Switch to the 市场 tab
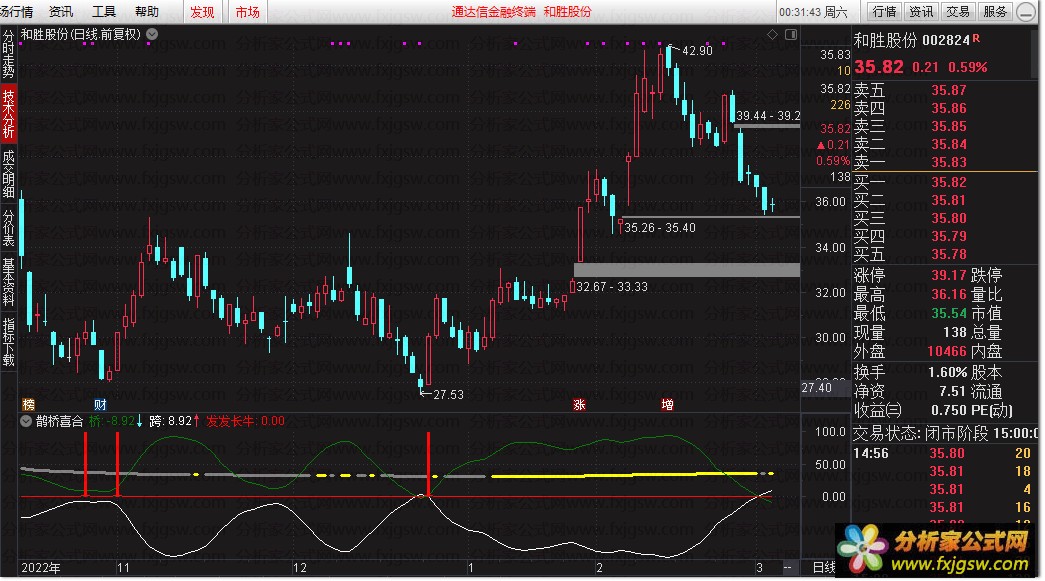This screenshot has width=1045, height=581. [x=247, y=12]
